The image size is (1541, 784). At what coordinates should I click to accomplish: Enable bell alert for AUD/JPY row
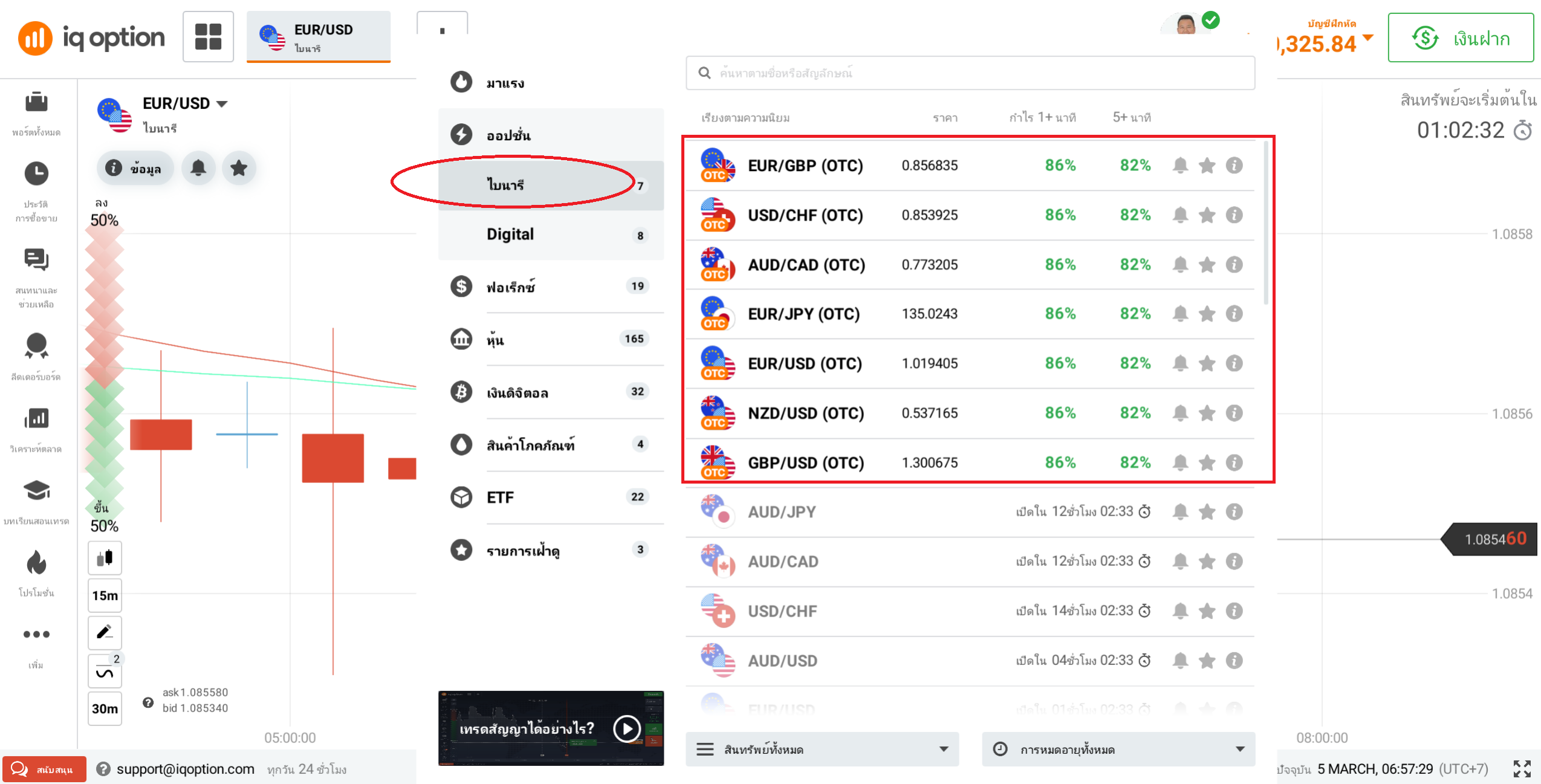click(1180, 512)
